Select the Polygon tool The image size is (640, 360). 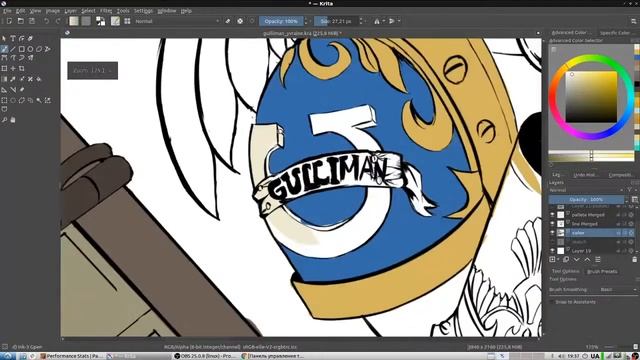39,49
